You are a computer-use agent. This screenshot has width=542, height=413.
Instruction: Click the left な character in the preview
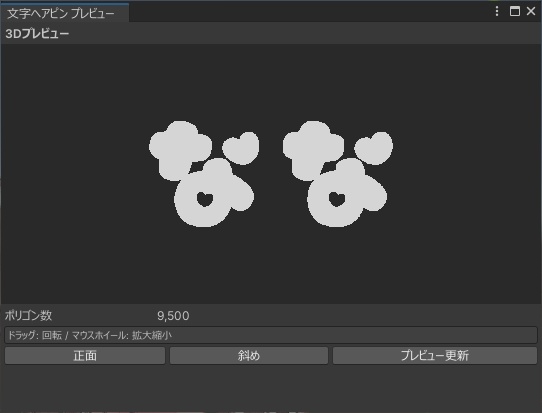(204, 174)
